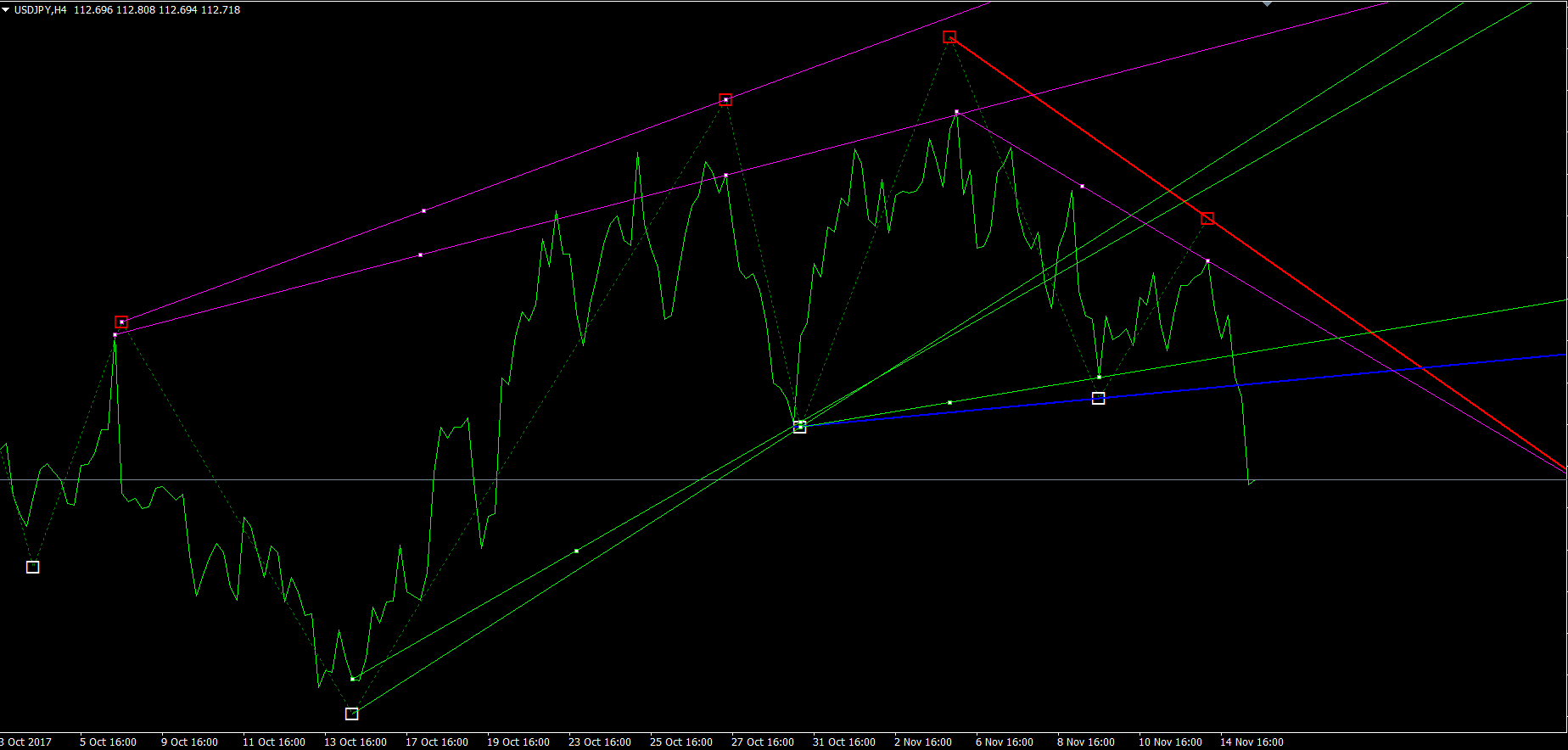Click the '3 Oct 2017' date label

[x=25, y=742]
